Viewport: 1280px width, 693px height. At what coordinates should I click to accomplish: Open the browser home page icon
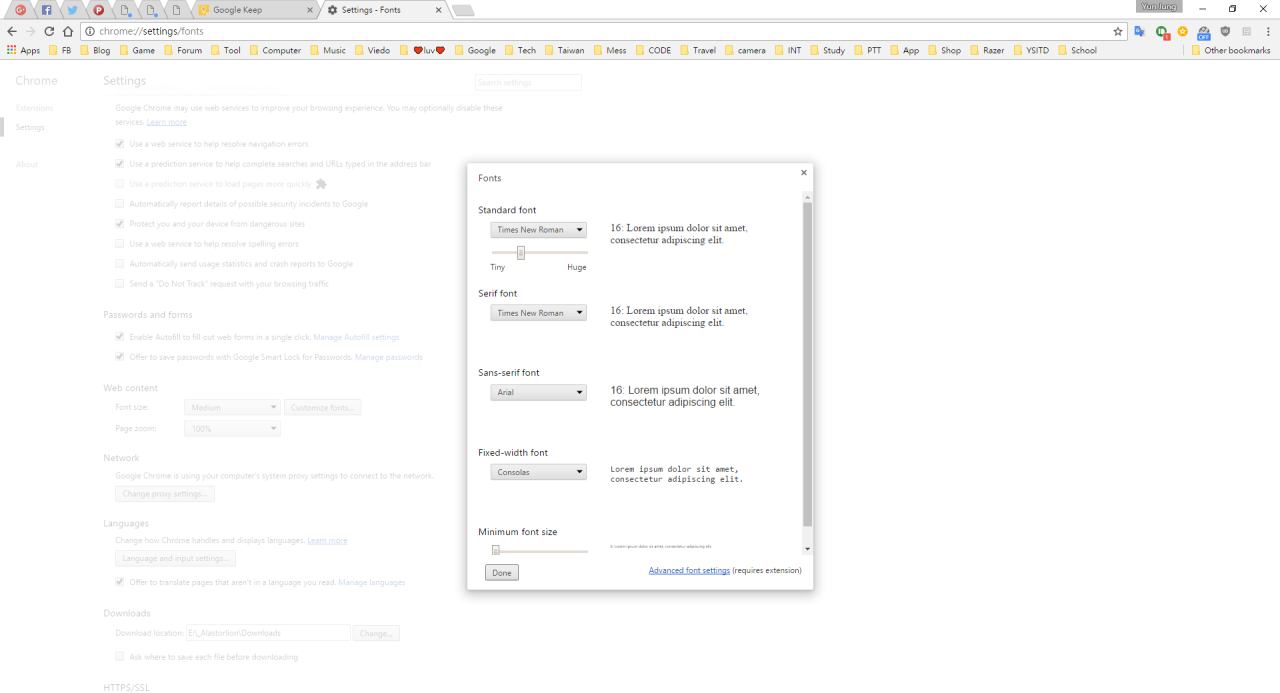point(68,31)
